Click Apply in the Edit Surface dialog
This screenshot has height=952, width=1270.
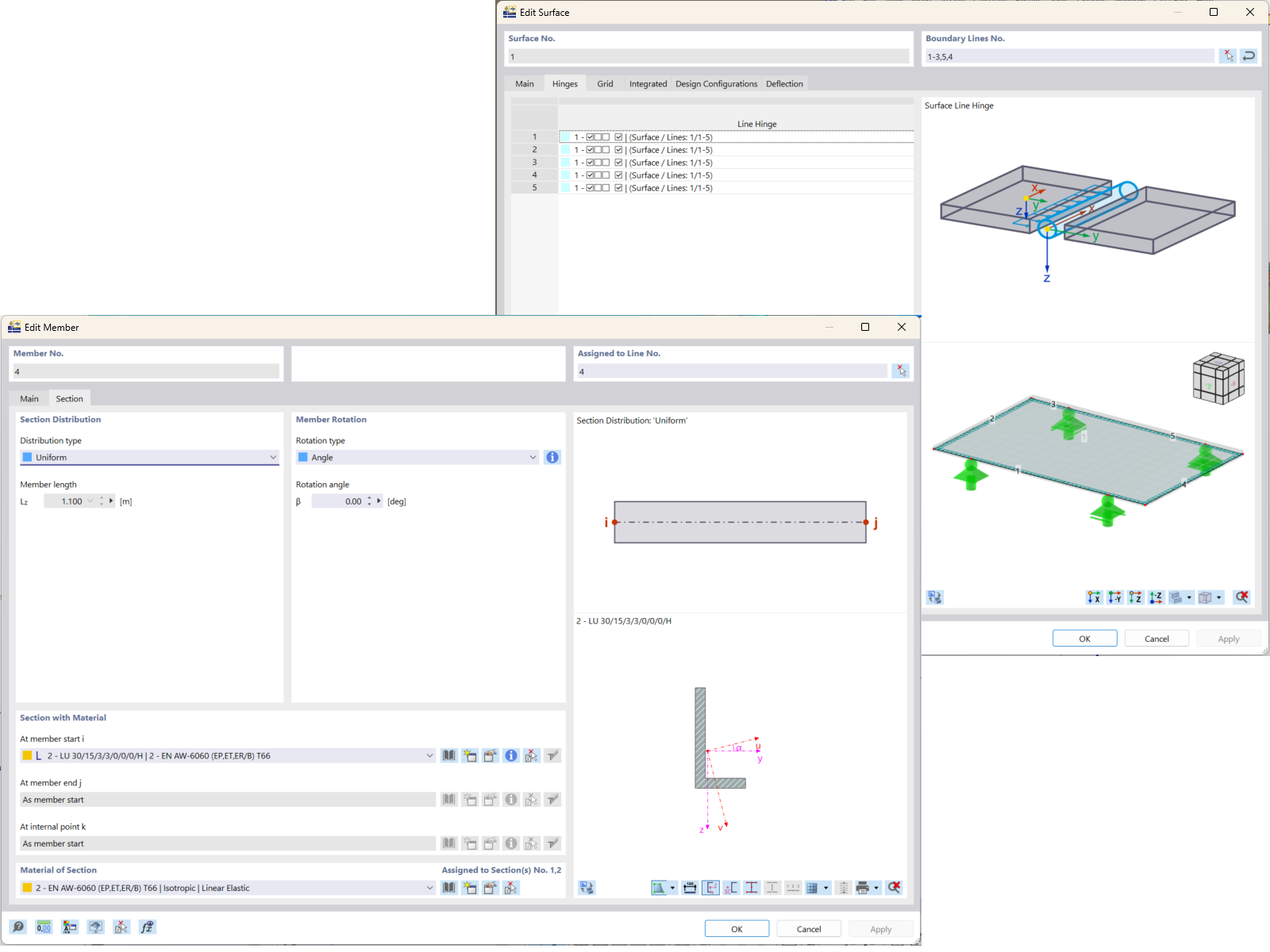pos(1228,638)
